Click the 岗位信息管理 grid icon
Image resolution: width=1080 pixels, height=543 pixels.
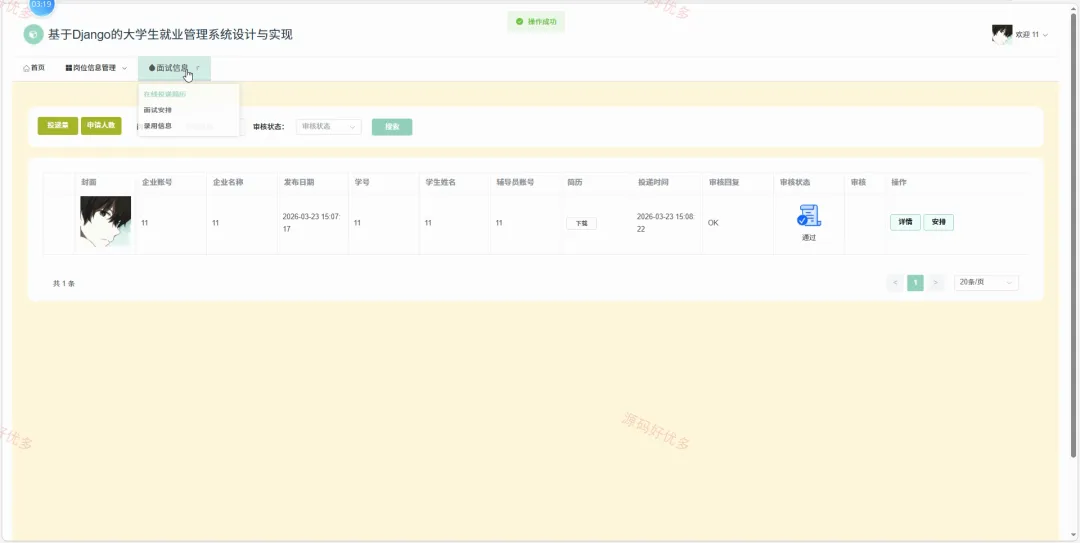point(69,68)
